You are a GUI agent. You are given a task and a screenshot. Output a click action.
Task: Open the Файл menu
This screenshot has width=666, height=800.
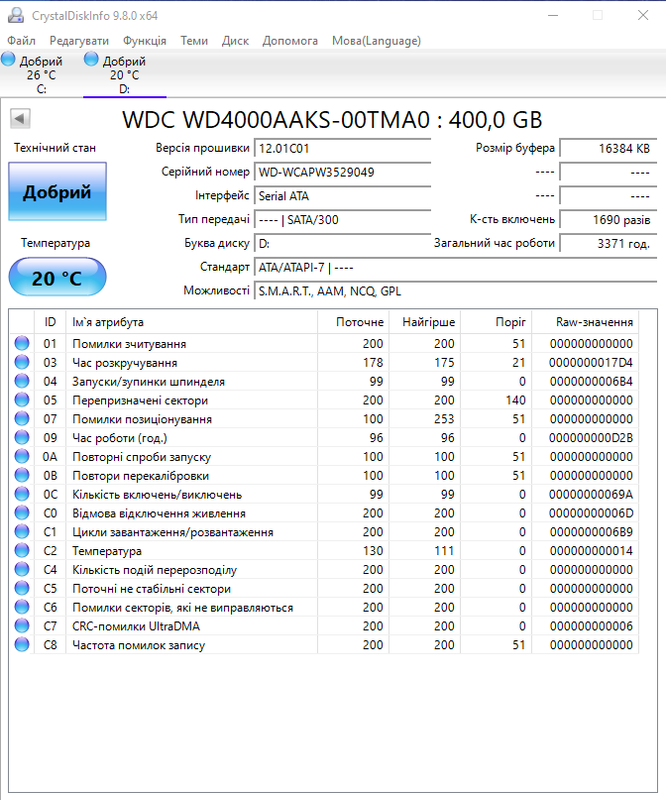coord(21,41)
